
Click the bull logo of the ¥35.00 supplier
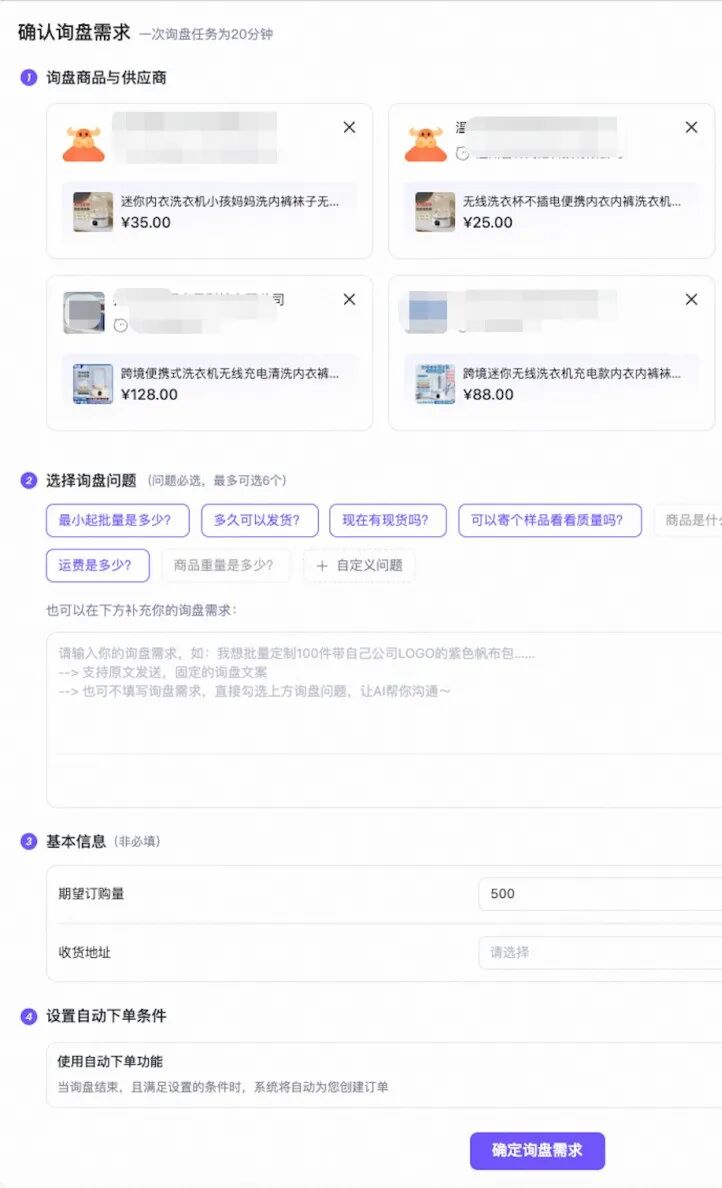click(x=83, y=144)
